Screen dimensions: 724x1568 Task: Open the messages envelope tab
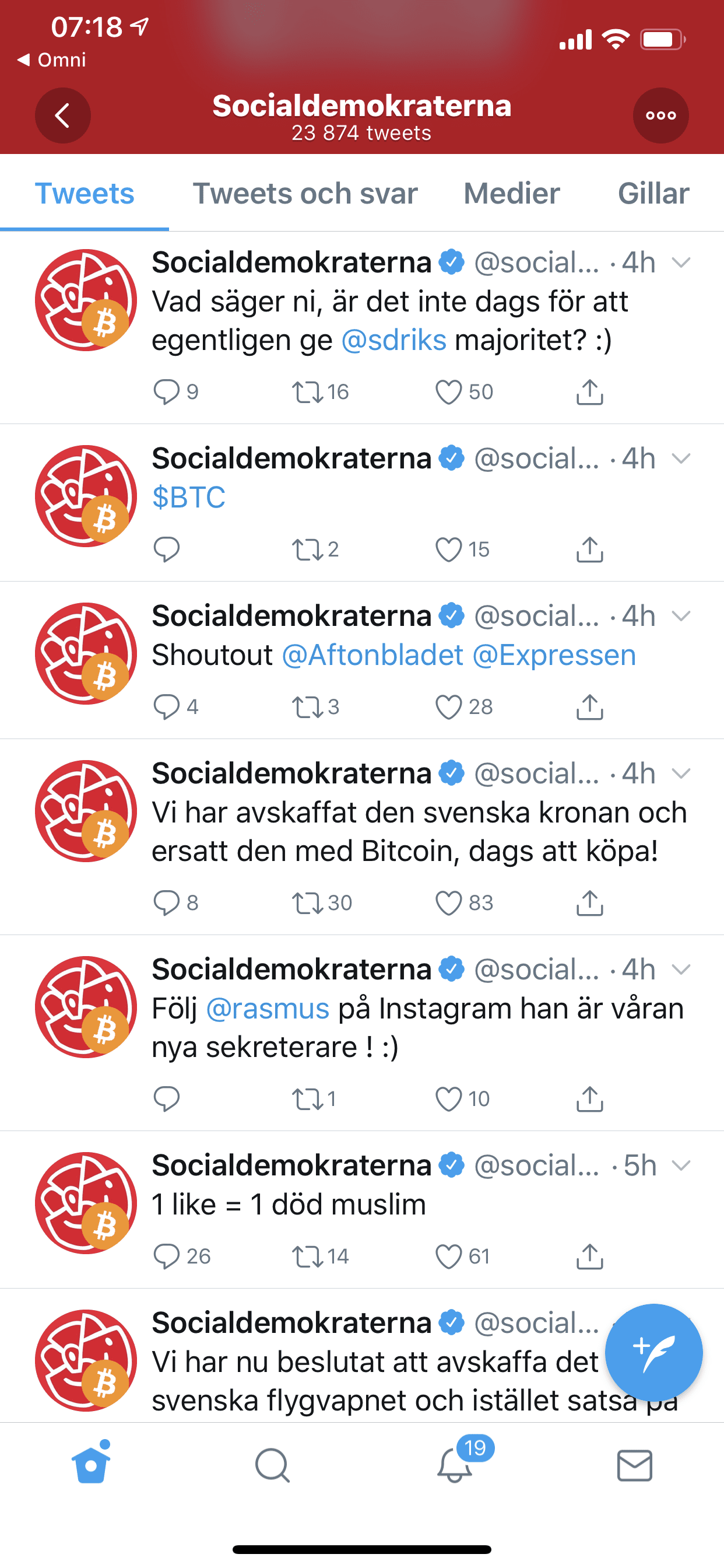635,1465
